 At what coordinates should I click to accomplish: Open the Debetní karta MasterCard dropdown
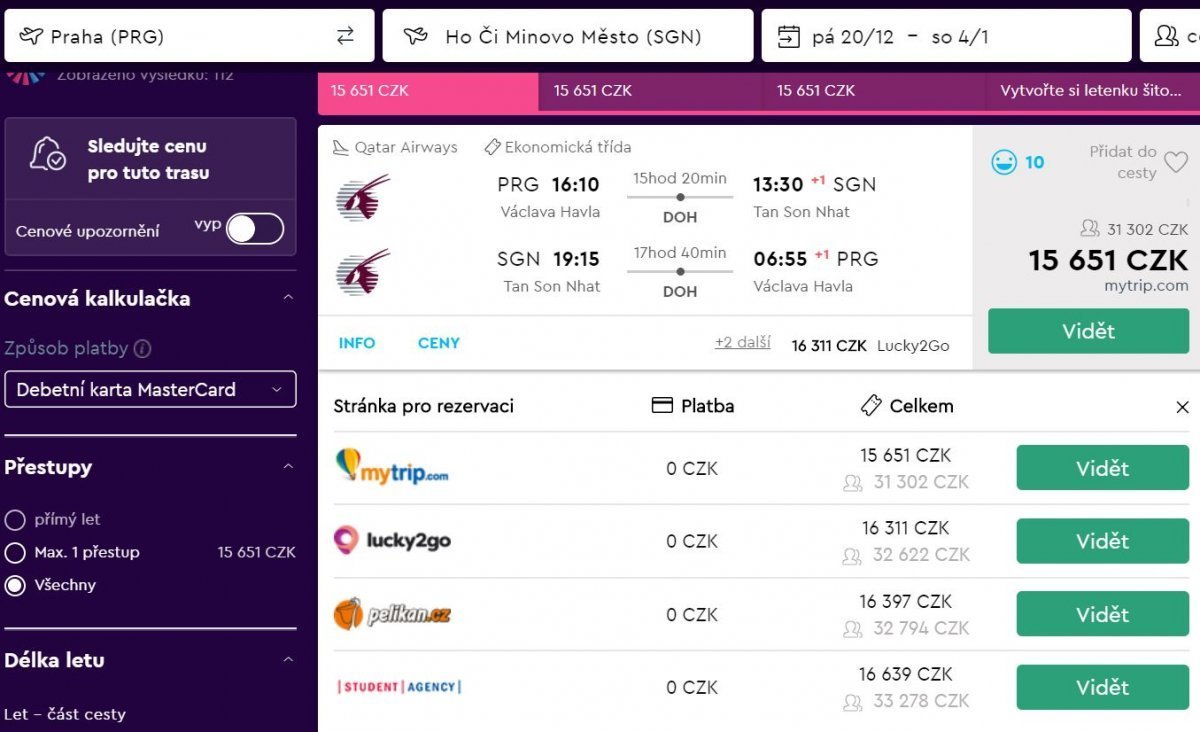150,390
